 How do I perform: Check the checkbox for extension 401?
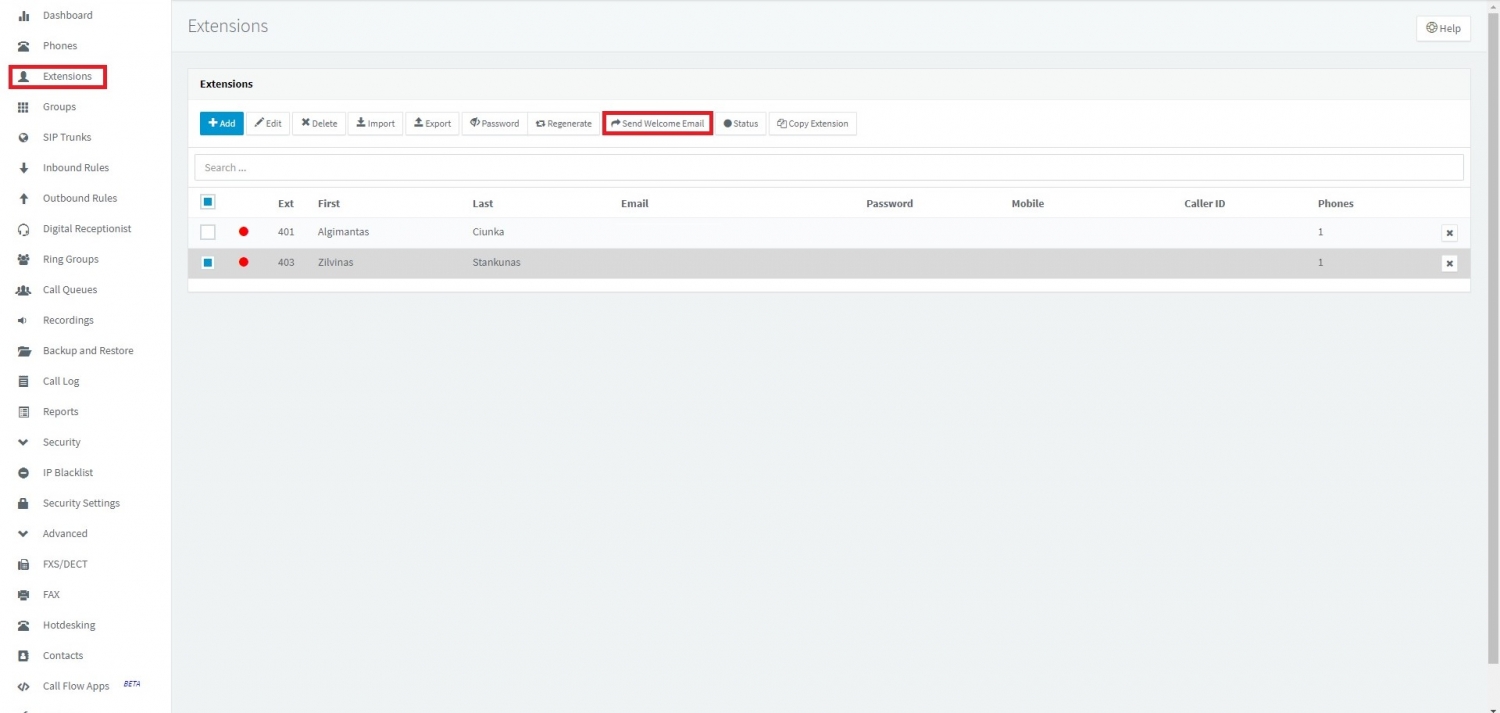[x=208, y=232]
